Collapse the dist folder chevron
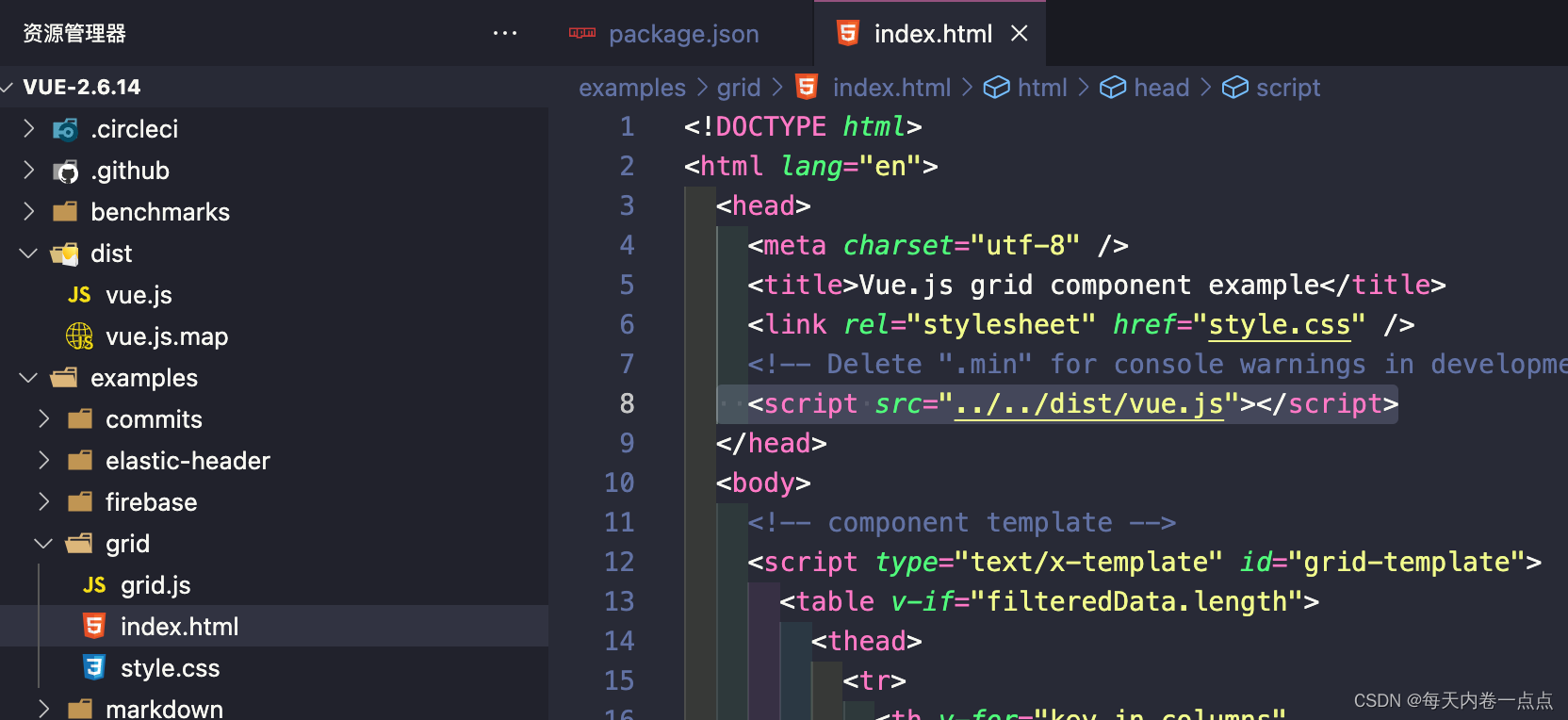The height and width of the screenshot is (720, 1568). (x=28, y=254)
